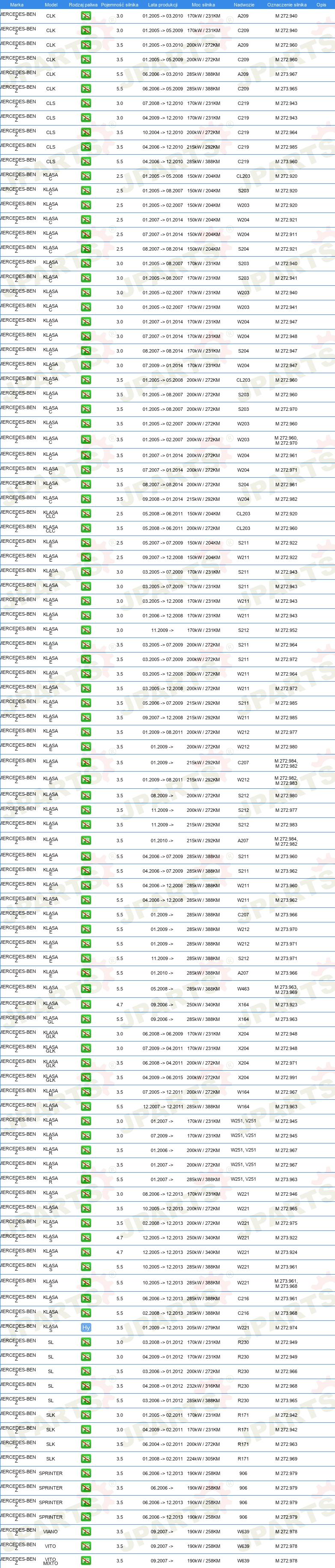Click engine code 'M 273.967'

point(286,74)
